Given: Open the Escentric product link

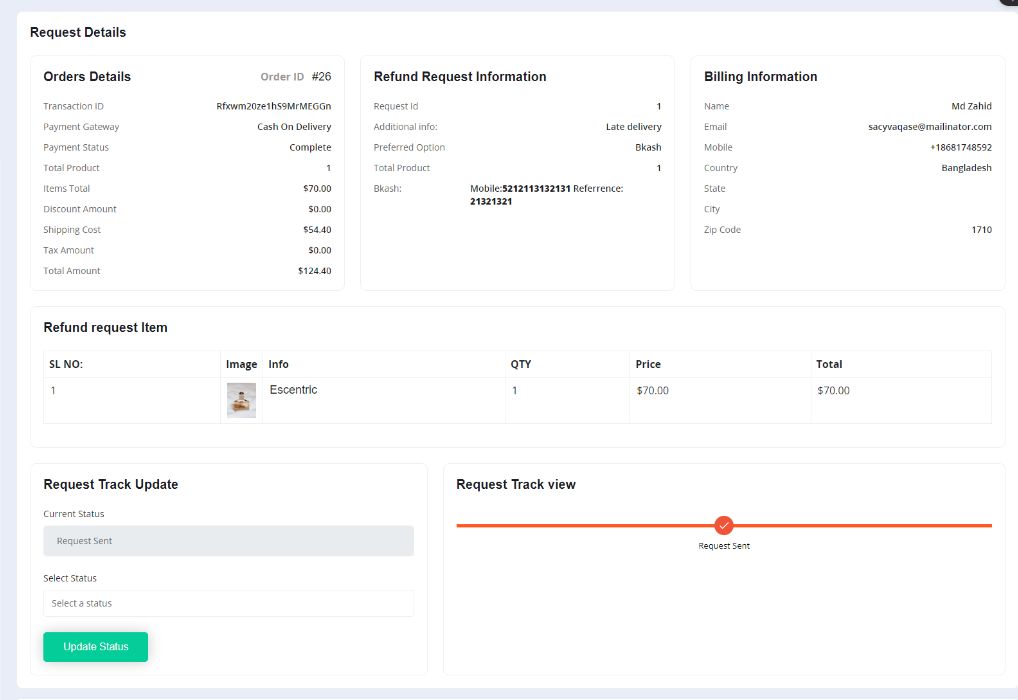Looking at the screenshot, I should [x=292, y=389].
